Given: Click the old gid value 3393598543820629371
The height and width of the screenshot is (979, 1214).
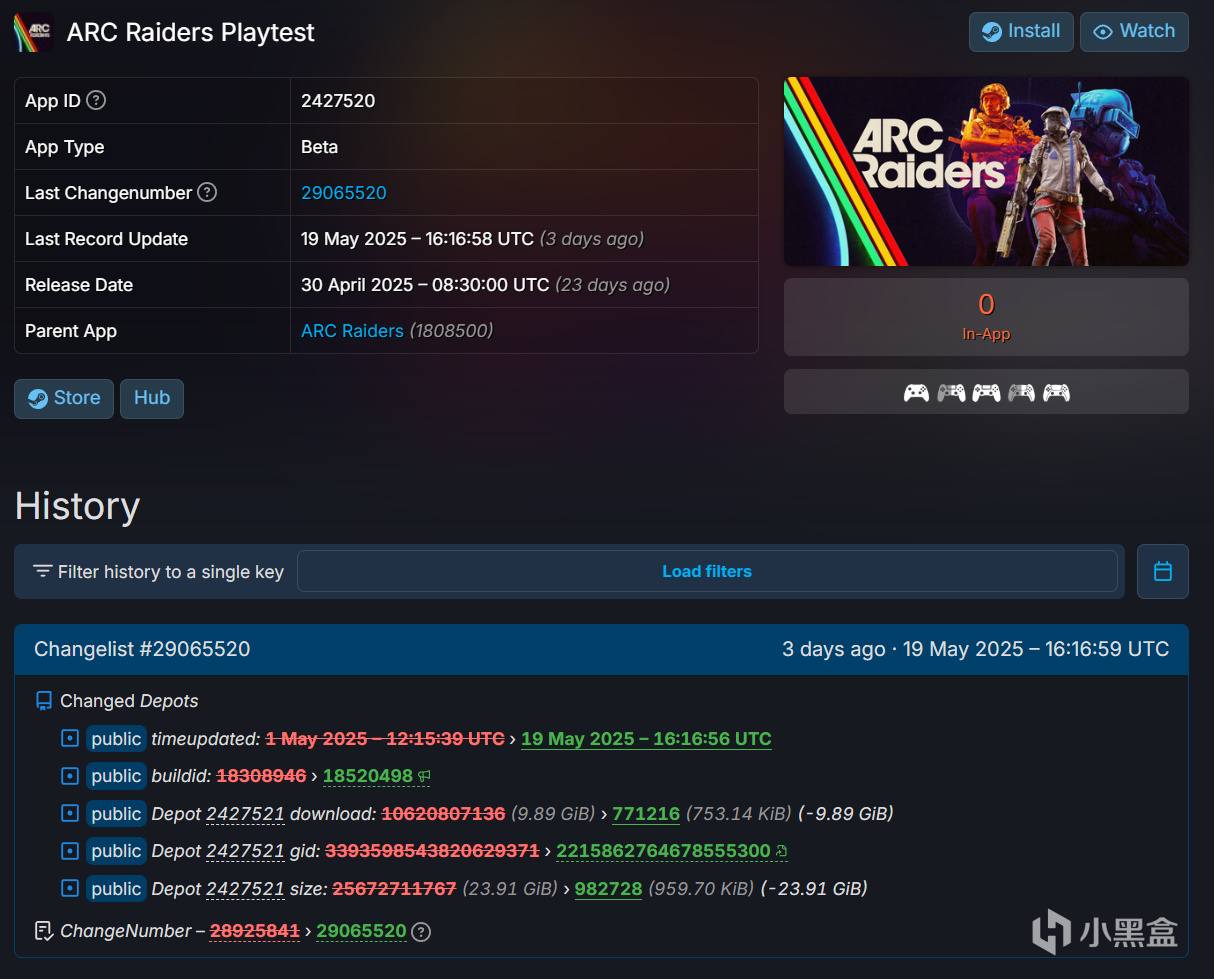Looking at the screenshot, I should 432,851.
